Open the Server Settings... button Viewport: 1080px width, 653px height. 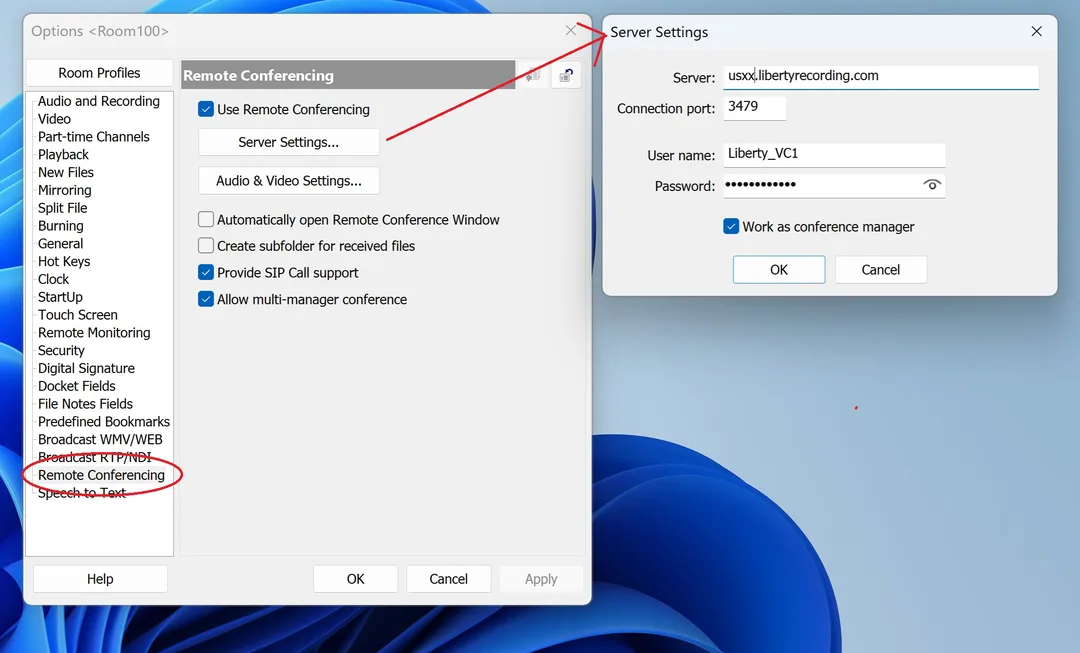tap(289, 142)
